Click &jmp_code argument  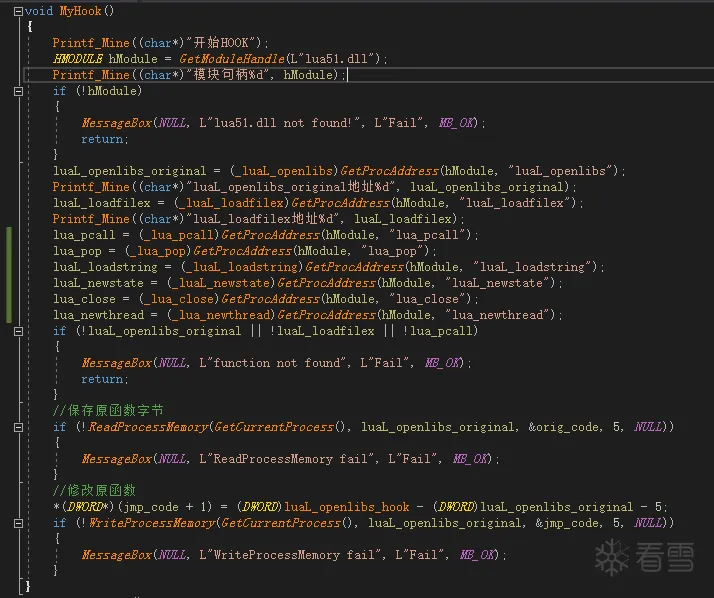click(x=566, y=523)
